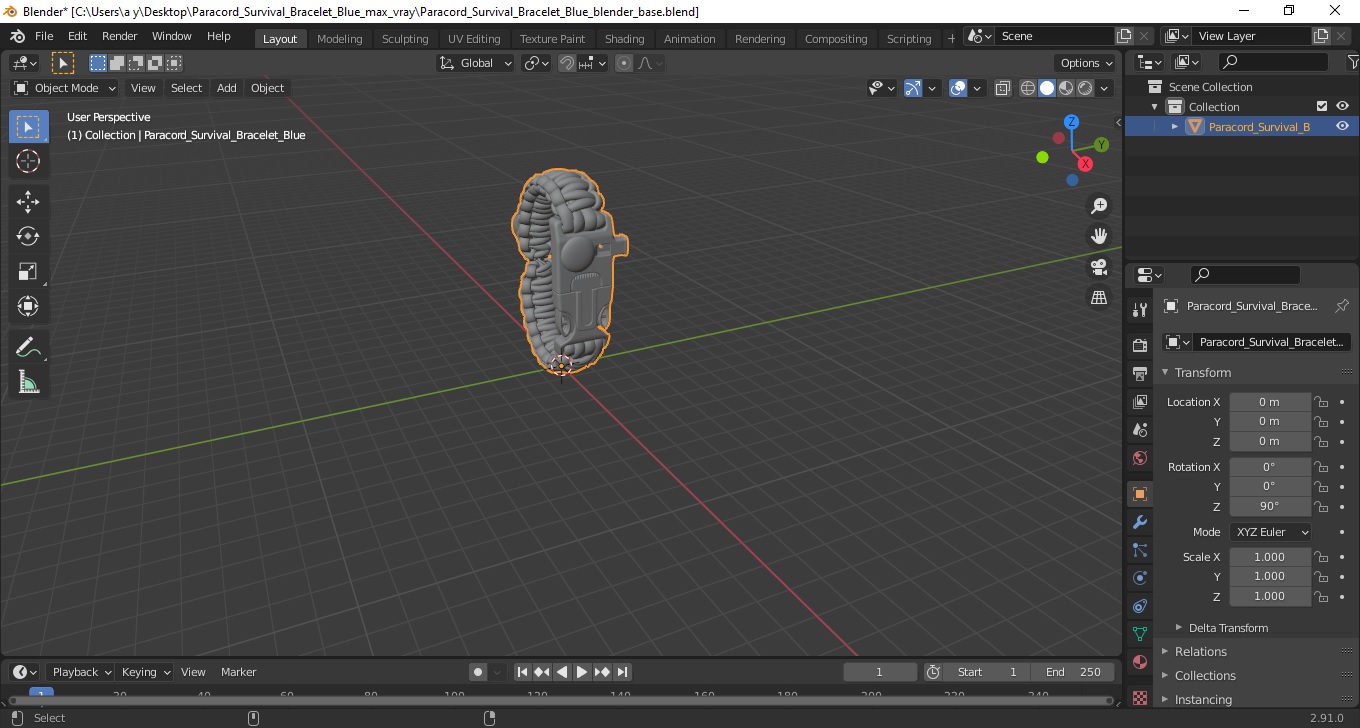The image size is (1360, 728).
Task: Open the Physics properties tab
Action: click(1140, 578)
